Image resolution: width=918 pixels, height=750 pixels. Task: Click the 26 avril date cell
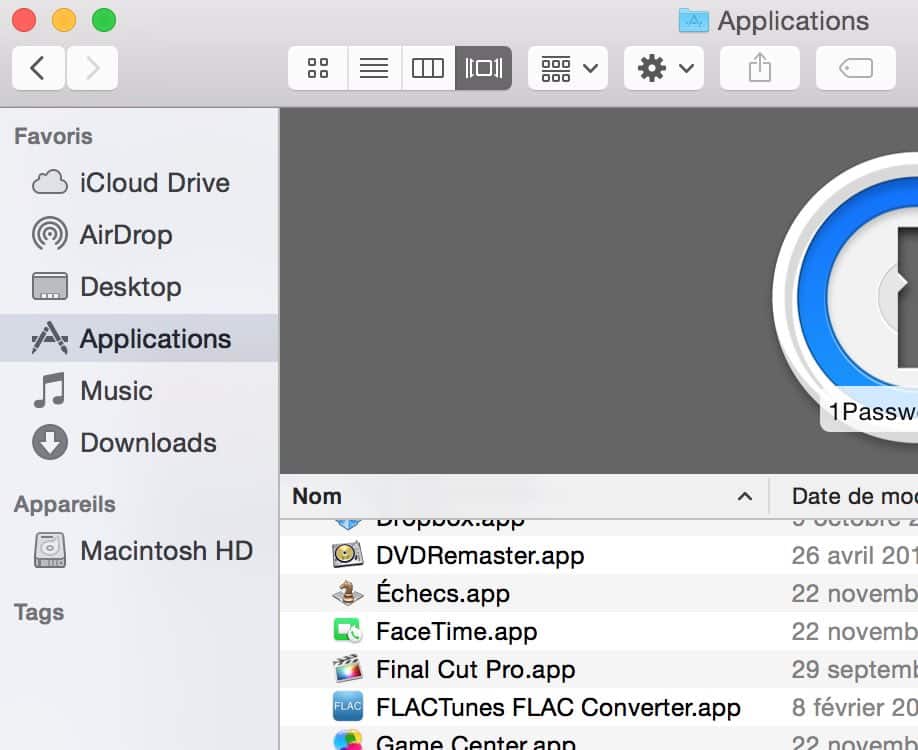point(855,556)
